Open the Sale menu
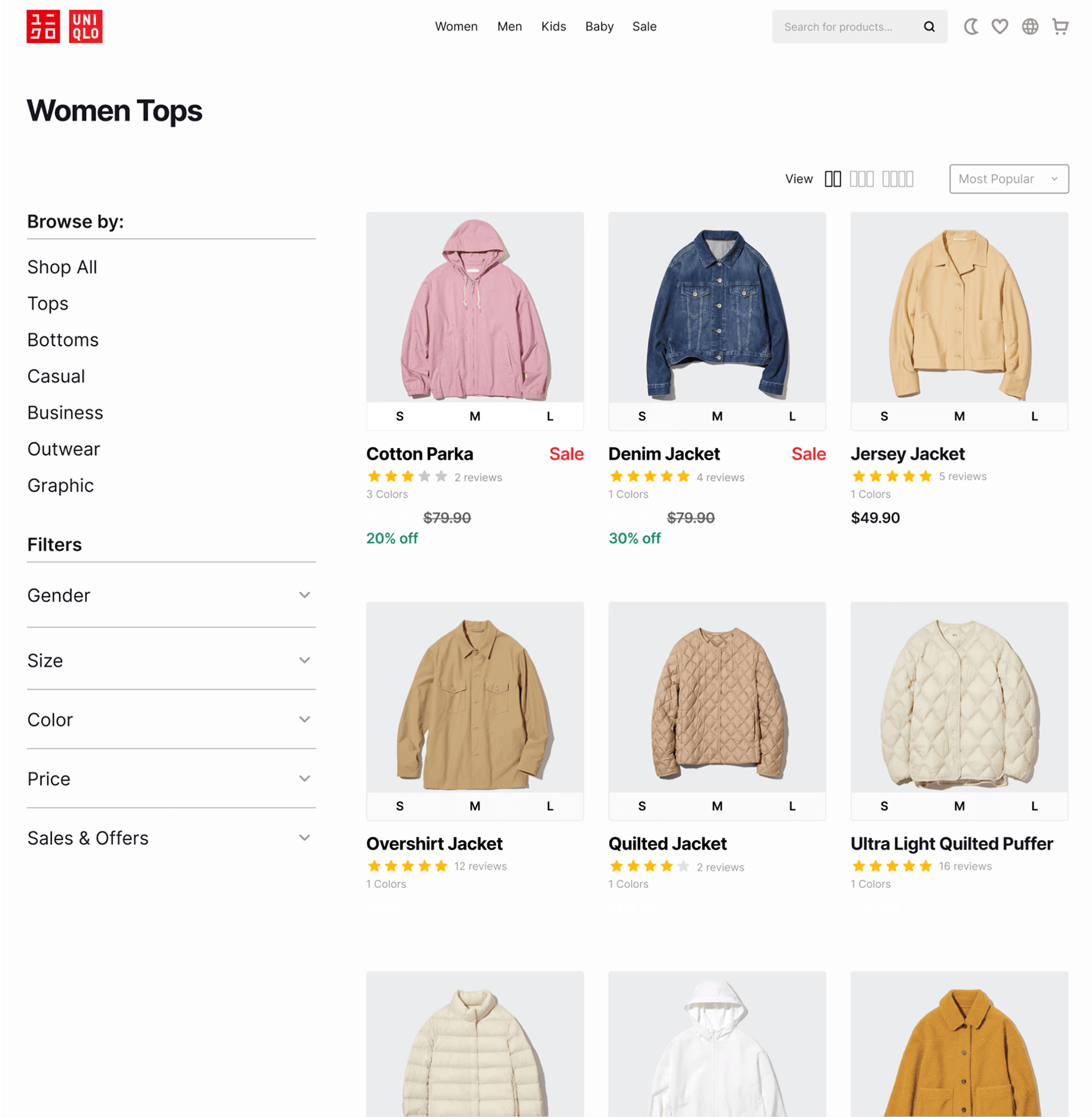Screen dimensions: 1092x1117 [x=644, y=26]
